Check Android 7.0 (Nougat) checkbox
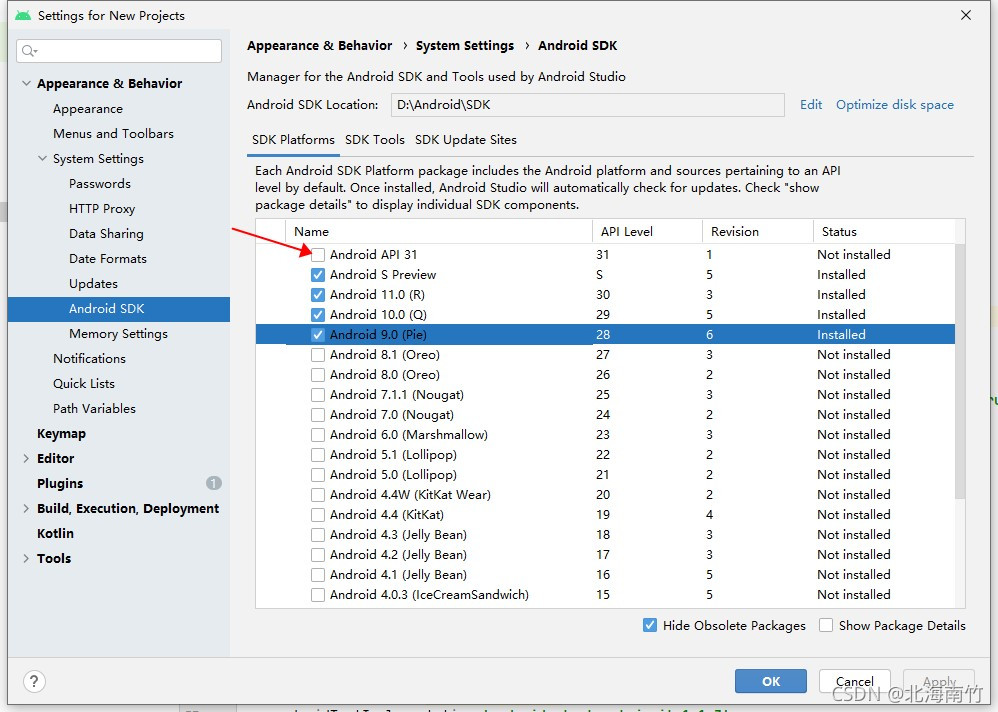 (318, 415)
